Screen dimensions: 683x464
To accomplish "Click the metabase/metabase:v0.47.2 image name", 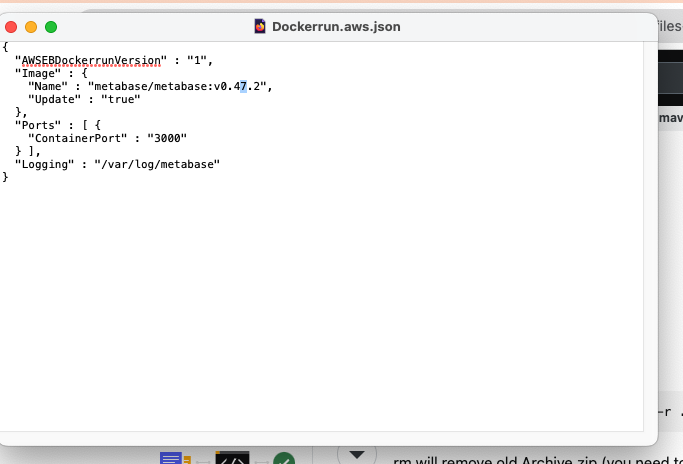I will point(177,87).
